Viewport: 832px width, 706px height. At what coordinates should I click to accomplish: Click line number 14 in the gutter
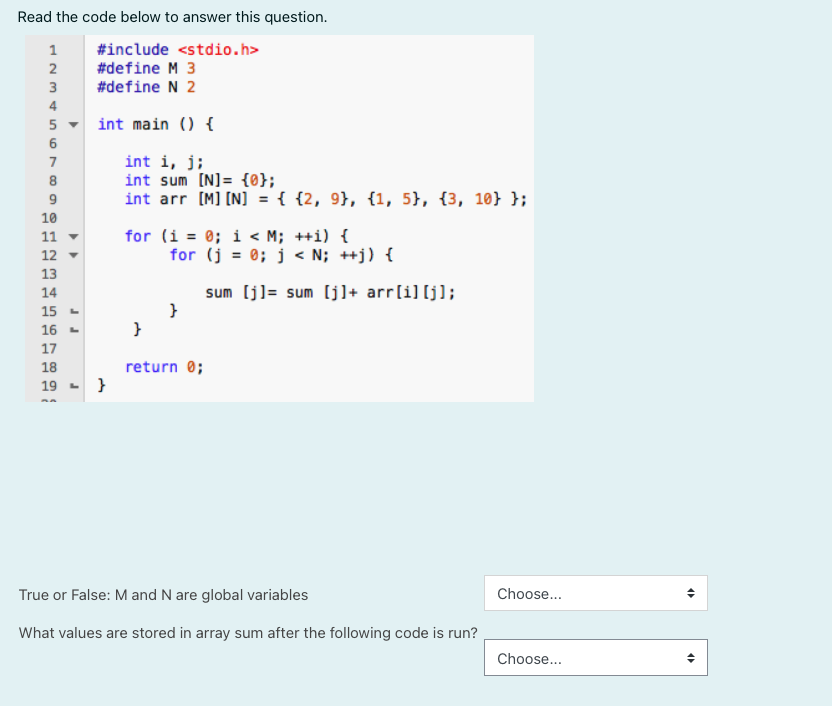click(x=50, y=292)
